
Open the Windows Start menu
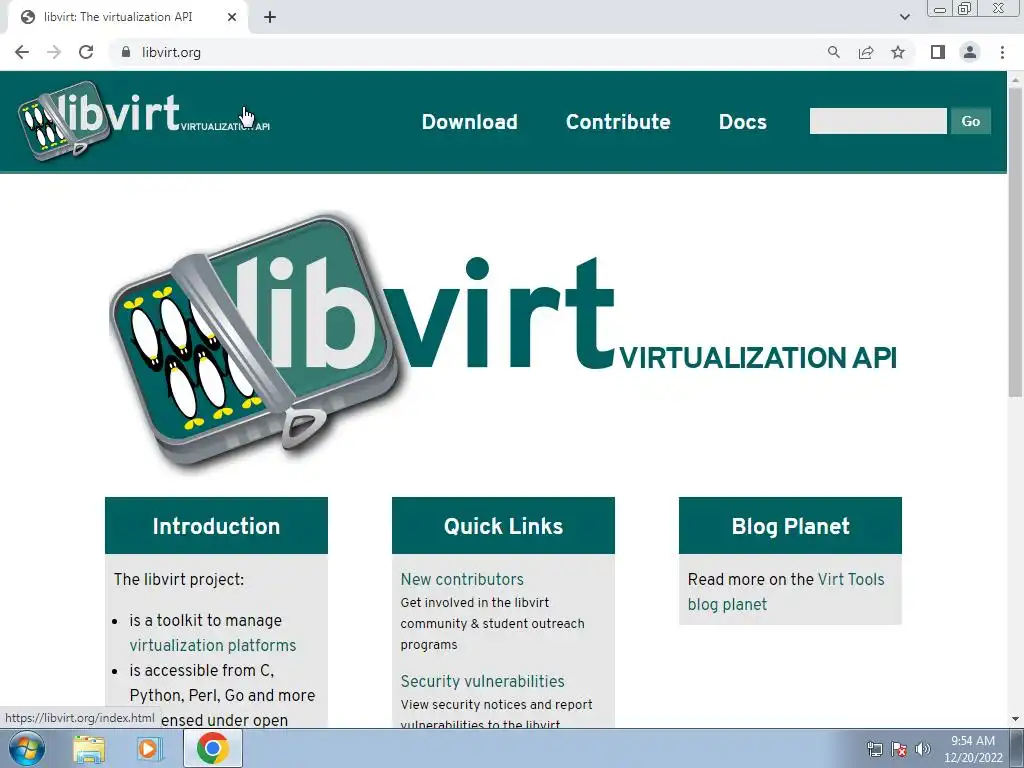tap(26, 748)
